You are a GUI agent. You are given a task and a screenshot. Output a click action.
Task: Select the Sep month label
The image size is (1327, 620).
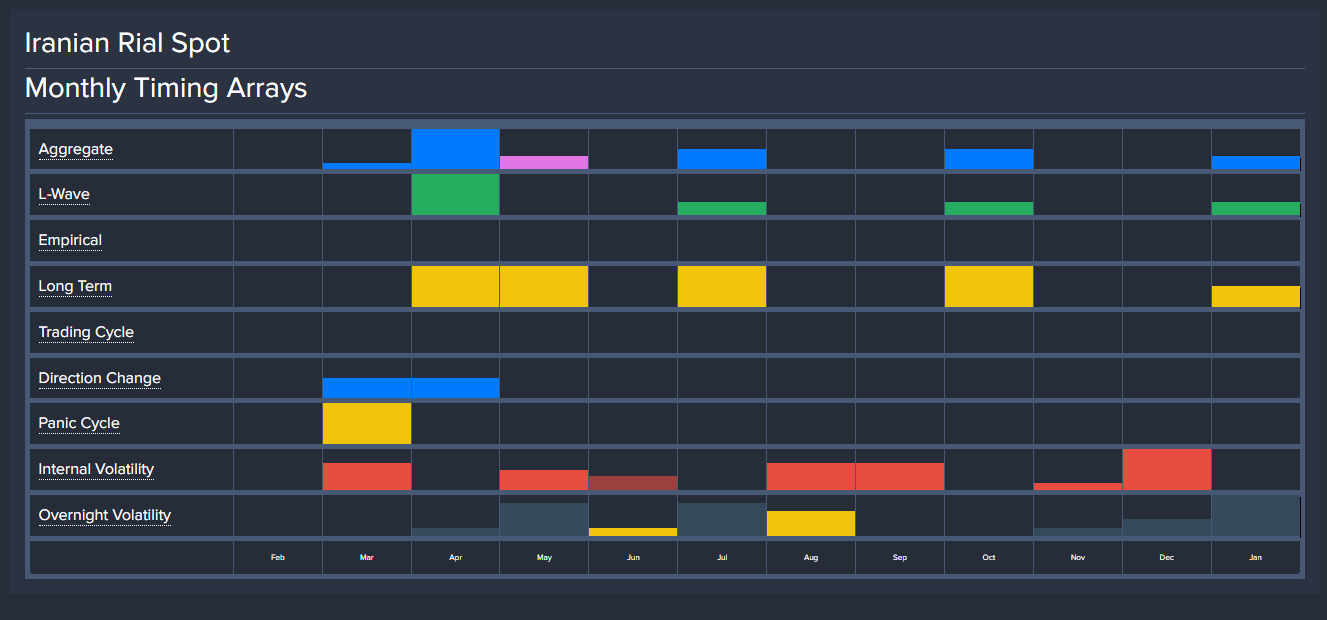pos(900,557)
